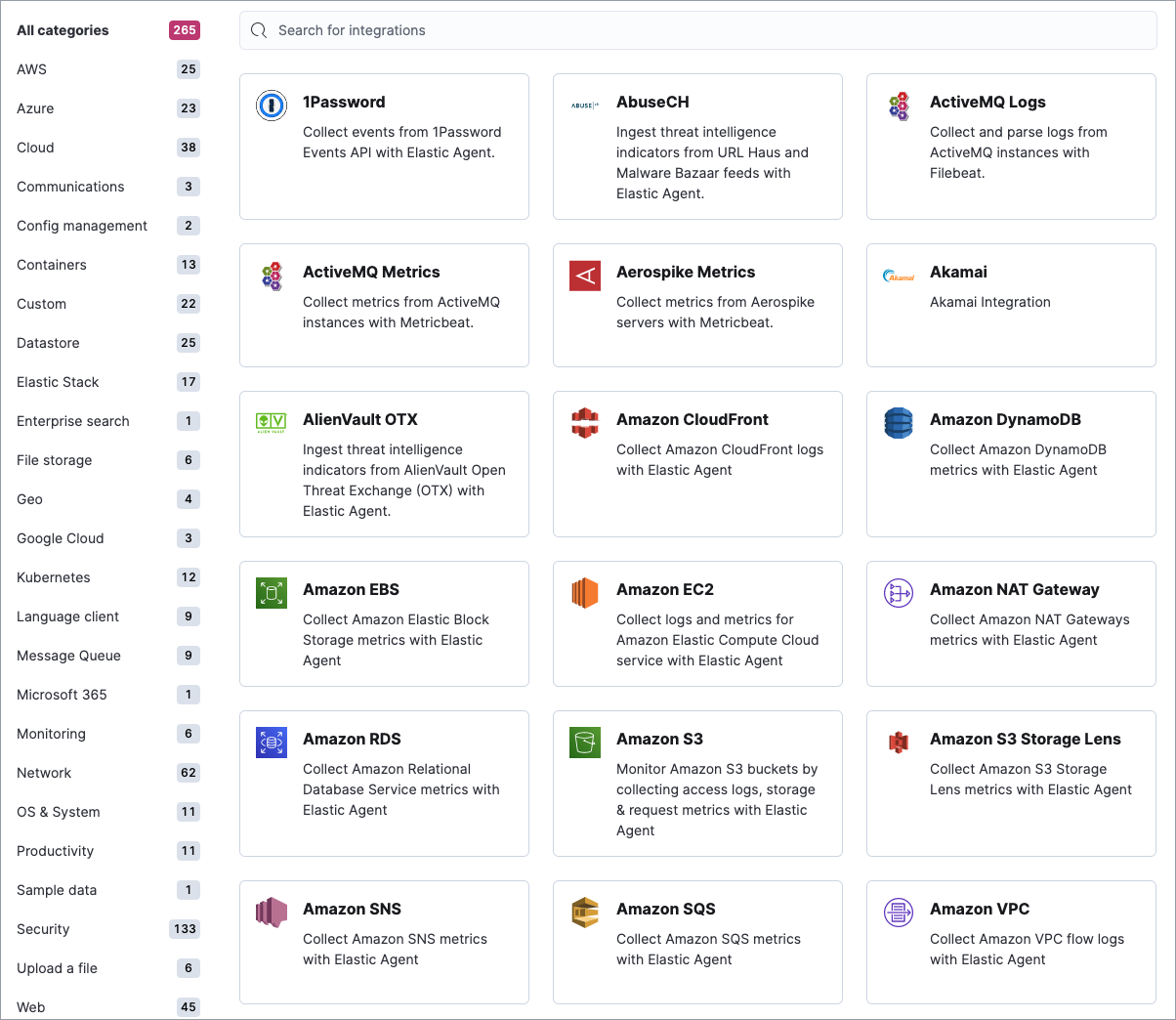This screenshot has height=1020, width=1176.
Task: Filter by Network category
Action: click(107, 773)
